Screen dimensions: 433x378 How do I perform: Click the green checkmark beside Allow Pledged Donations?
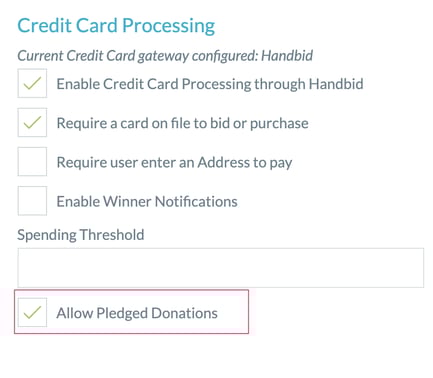coord(32,312)
